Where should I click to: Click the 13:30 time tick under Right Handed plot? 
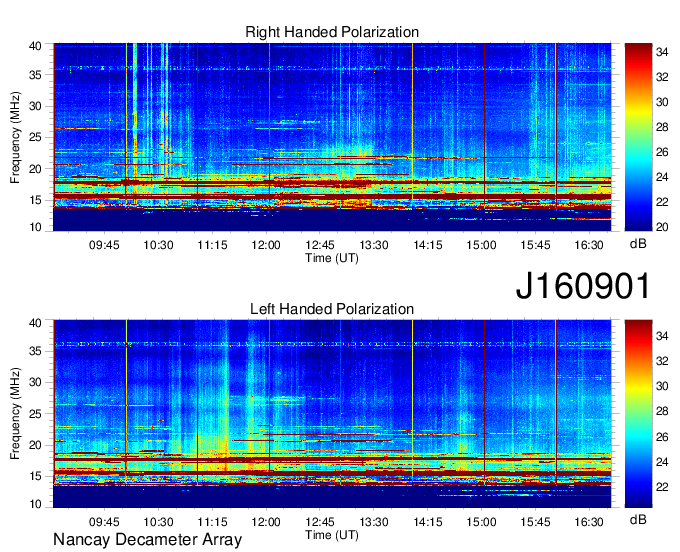click(374, 245)
